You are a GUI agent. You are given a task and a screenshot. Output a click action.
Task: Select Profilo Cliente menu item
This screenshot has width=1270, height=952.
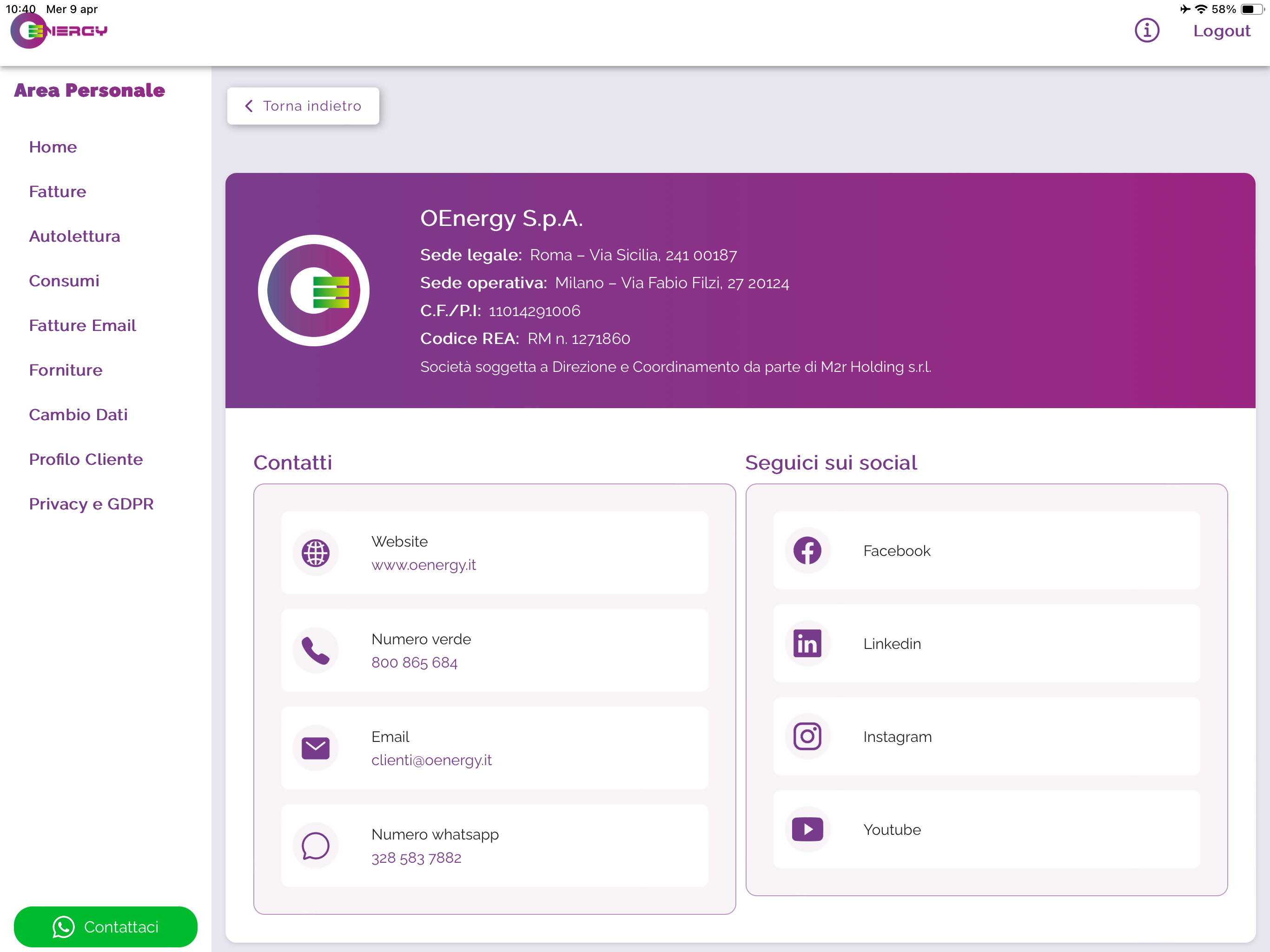tap(86, 459)
